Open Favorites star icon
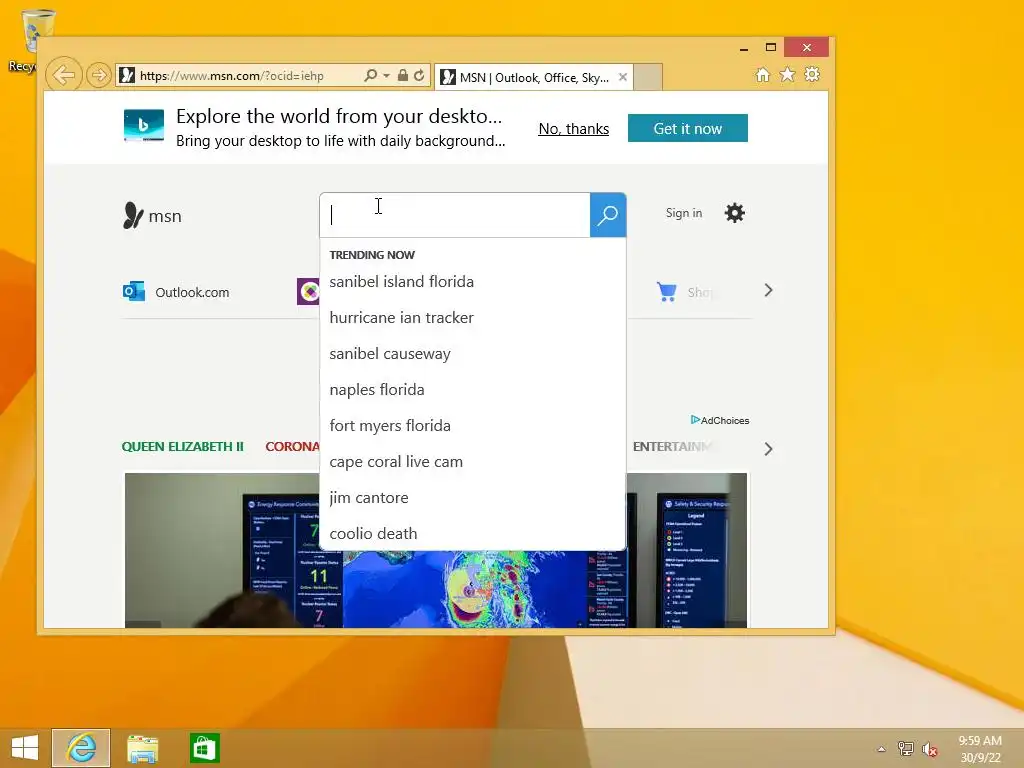This screenshot has height=768, width=1024. [x=788, y=74]
